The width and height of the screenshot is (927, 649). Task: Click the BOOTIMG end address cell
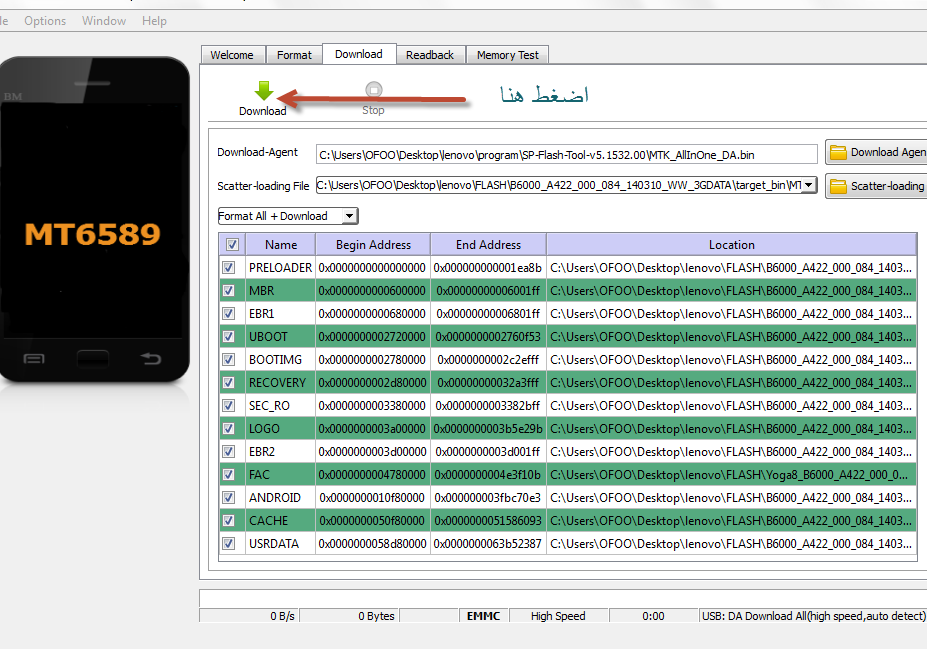[x=488, y=360]
